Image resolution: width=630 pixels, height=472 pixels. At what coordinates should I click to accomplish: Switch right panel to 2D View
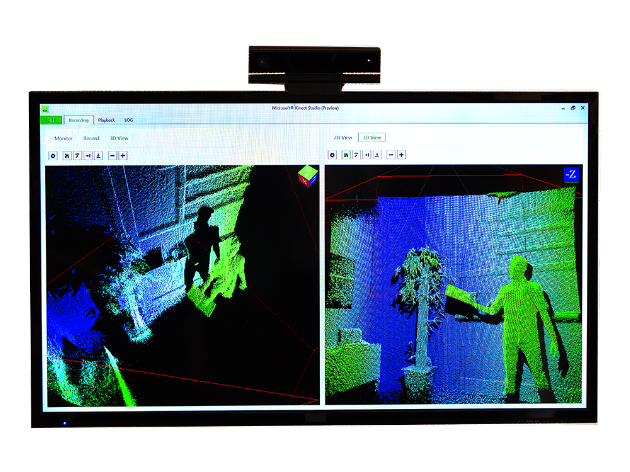342,137
